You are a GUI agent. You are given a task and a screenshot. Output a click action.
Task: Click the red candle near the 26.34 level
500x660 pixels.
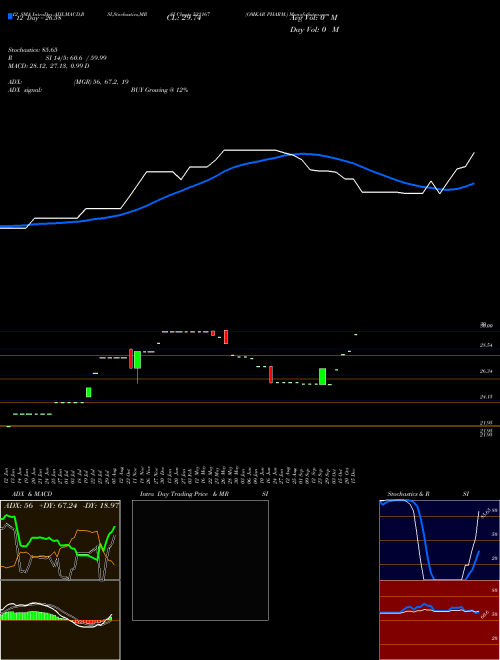(x=271, y=375)
